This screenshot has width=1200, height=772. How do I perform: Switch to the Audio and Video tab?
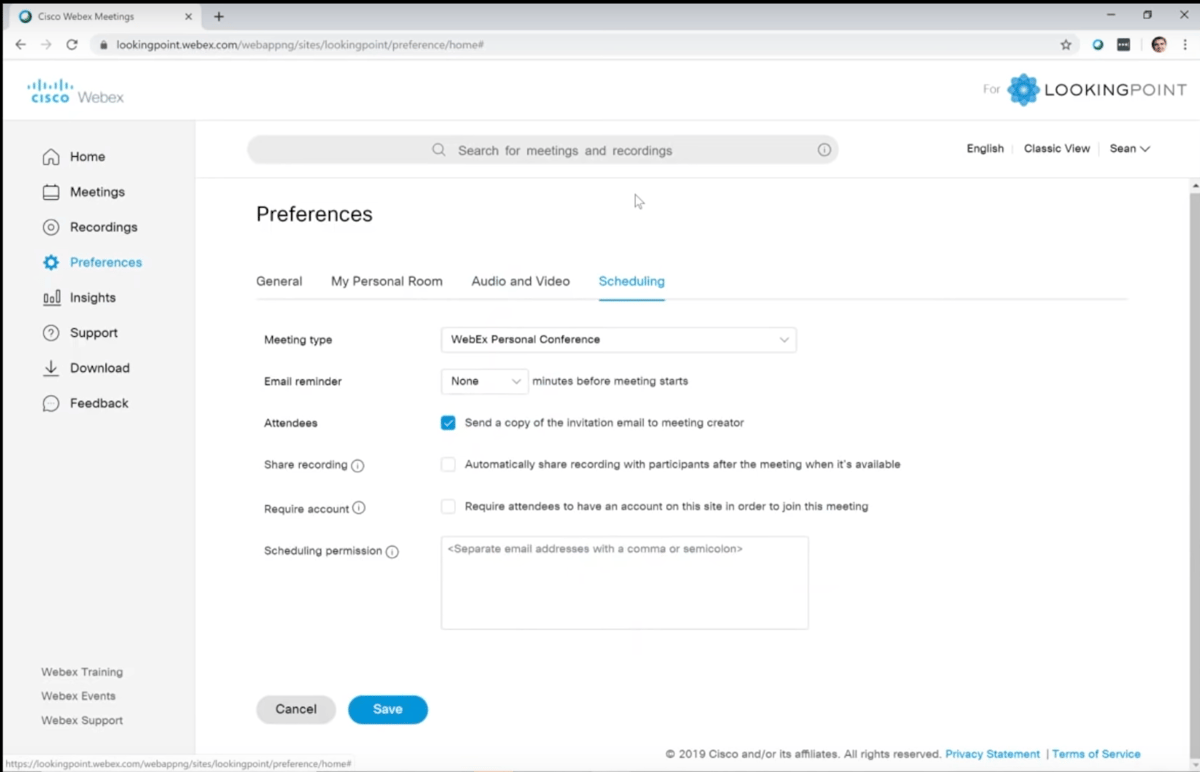click(x=520, y=281)
